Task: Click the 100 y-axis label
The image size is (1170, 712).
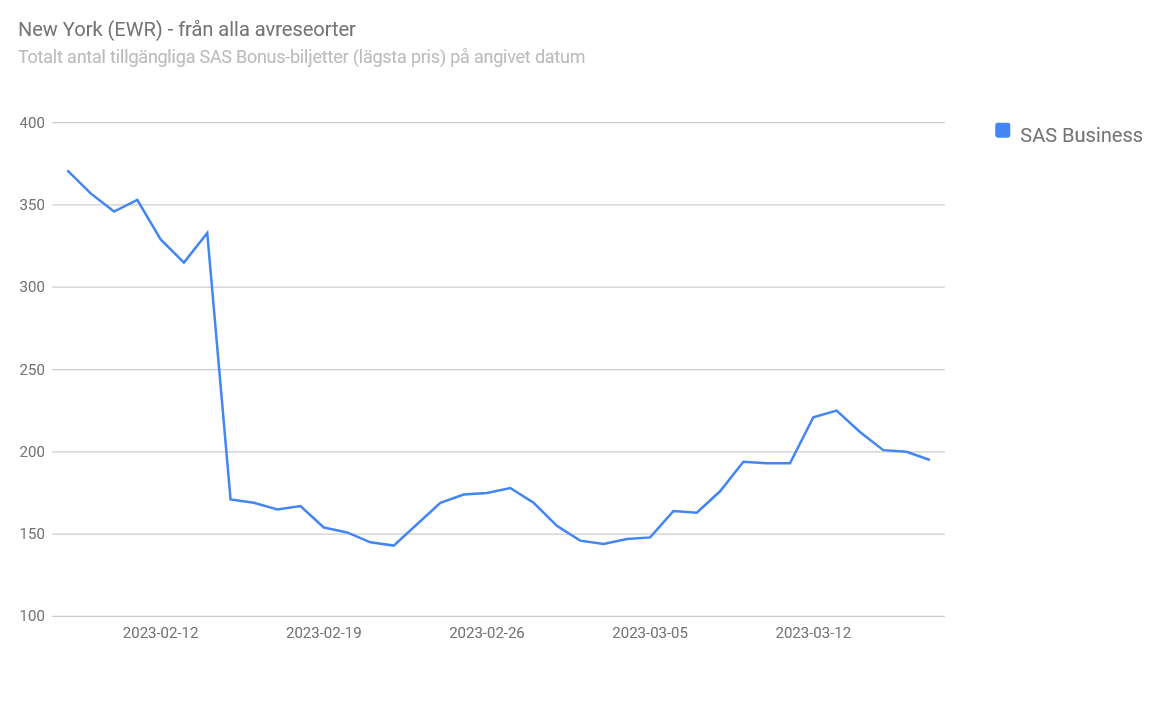Action: (33, 616)
